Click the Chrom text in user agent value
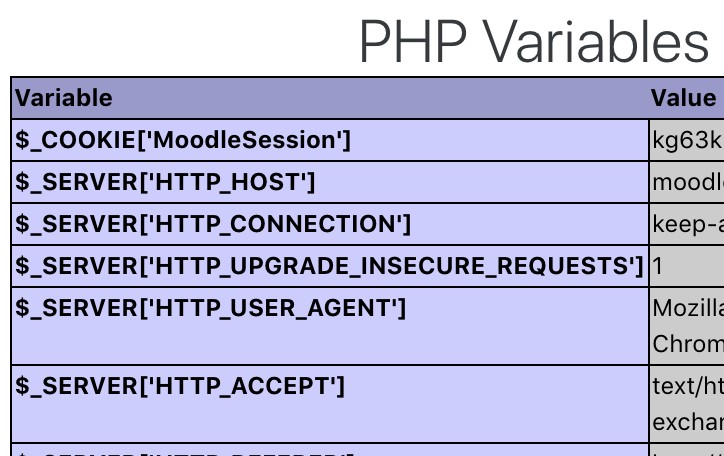The height and width of the screenshot is (456, 724). point(687,344)
